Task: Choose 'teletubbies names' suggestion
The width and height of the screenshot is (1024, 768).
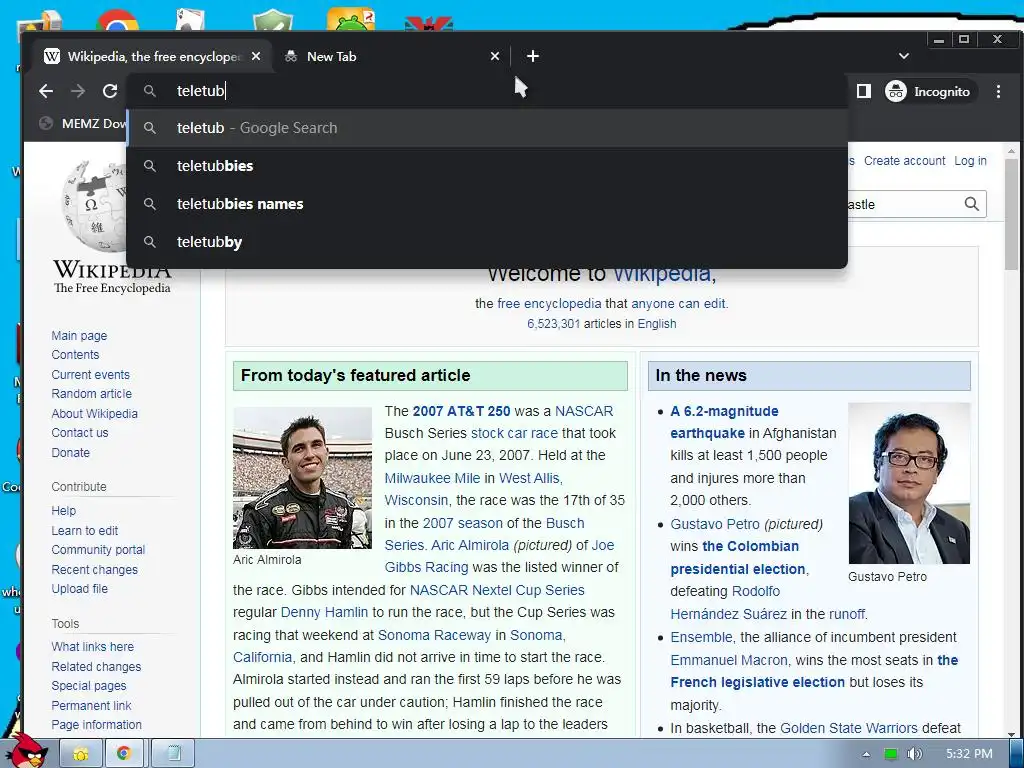Action: click(487, 204)
